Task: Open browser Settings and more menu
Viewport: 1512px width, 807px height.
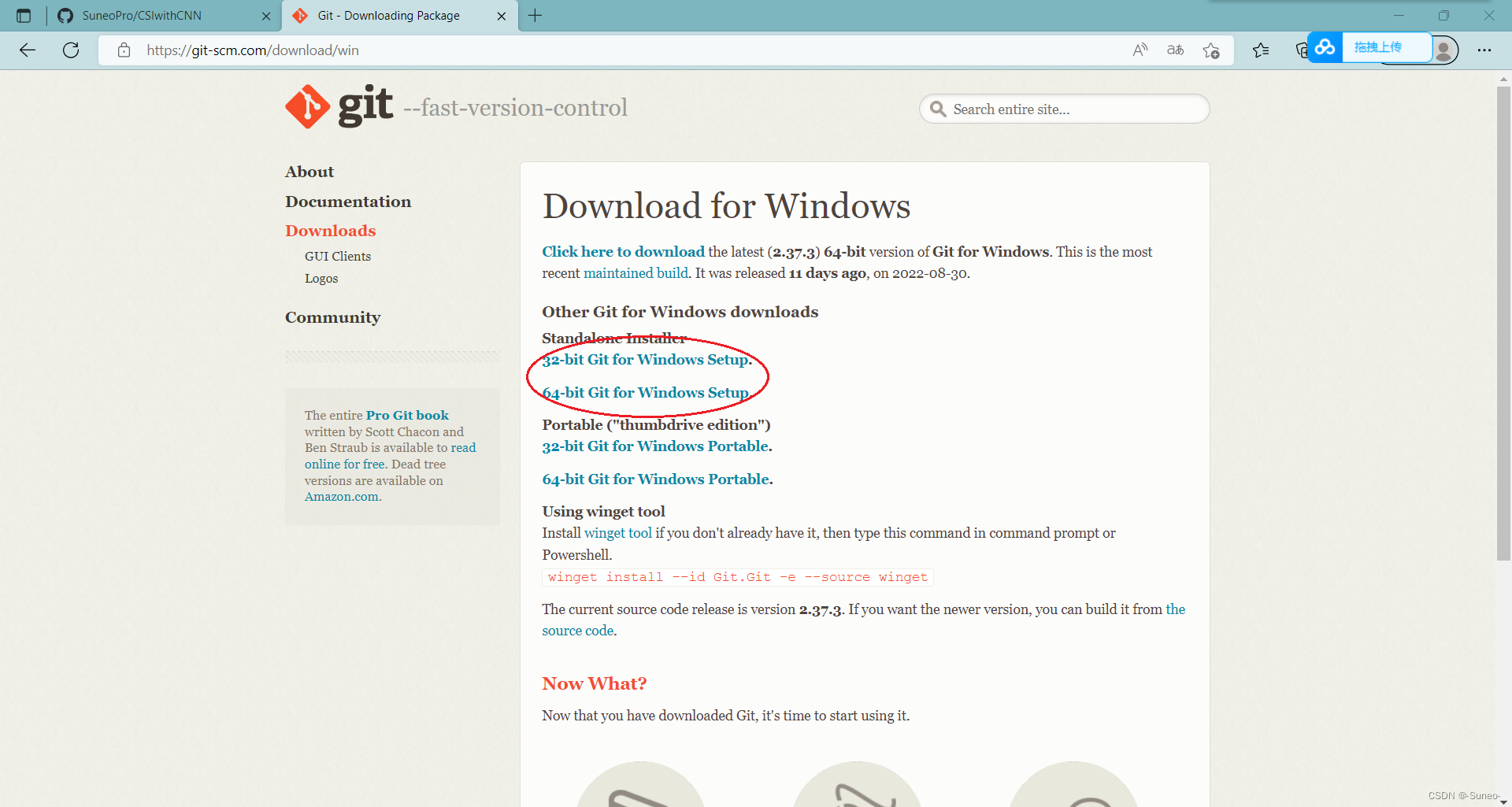Action: [1484, 50]
